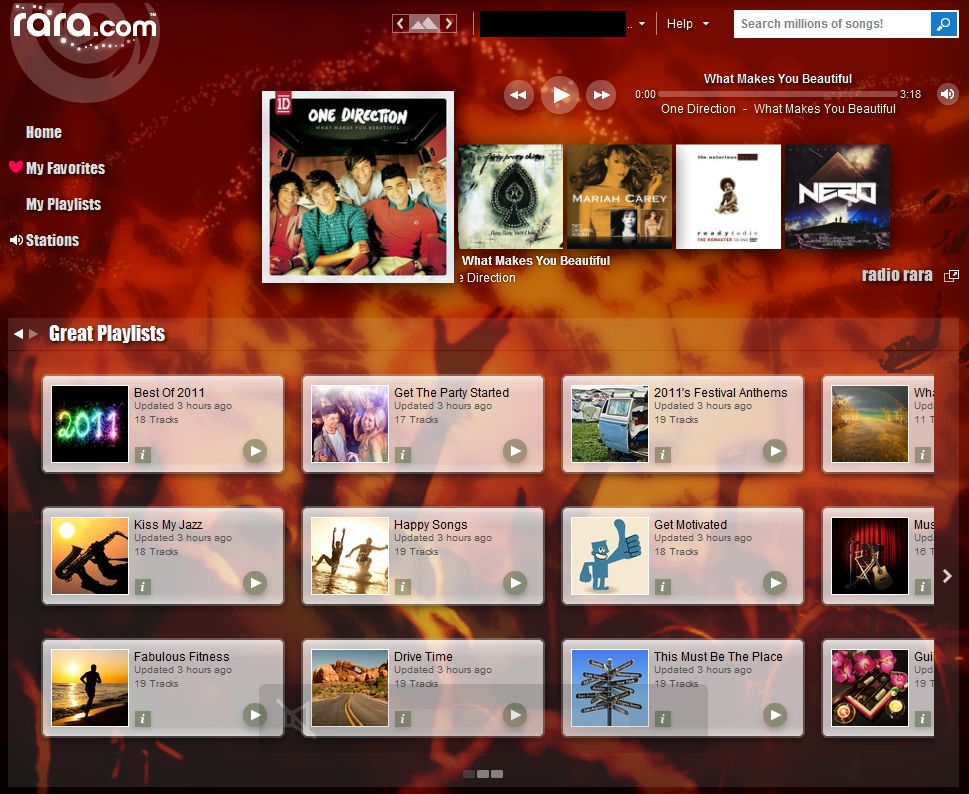Skip back to the previous track

[518, 95]
